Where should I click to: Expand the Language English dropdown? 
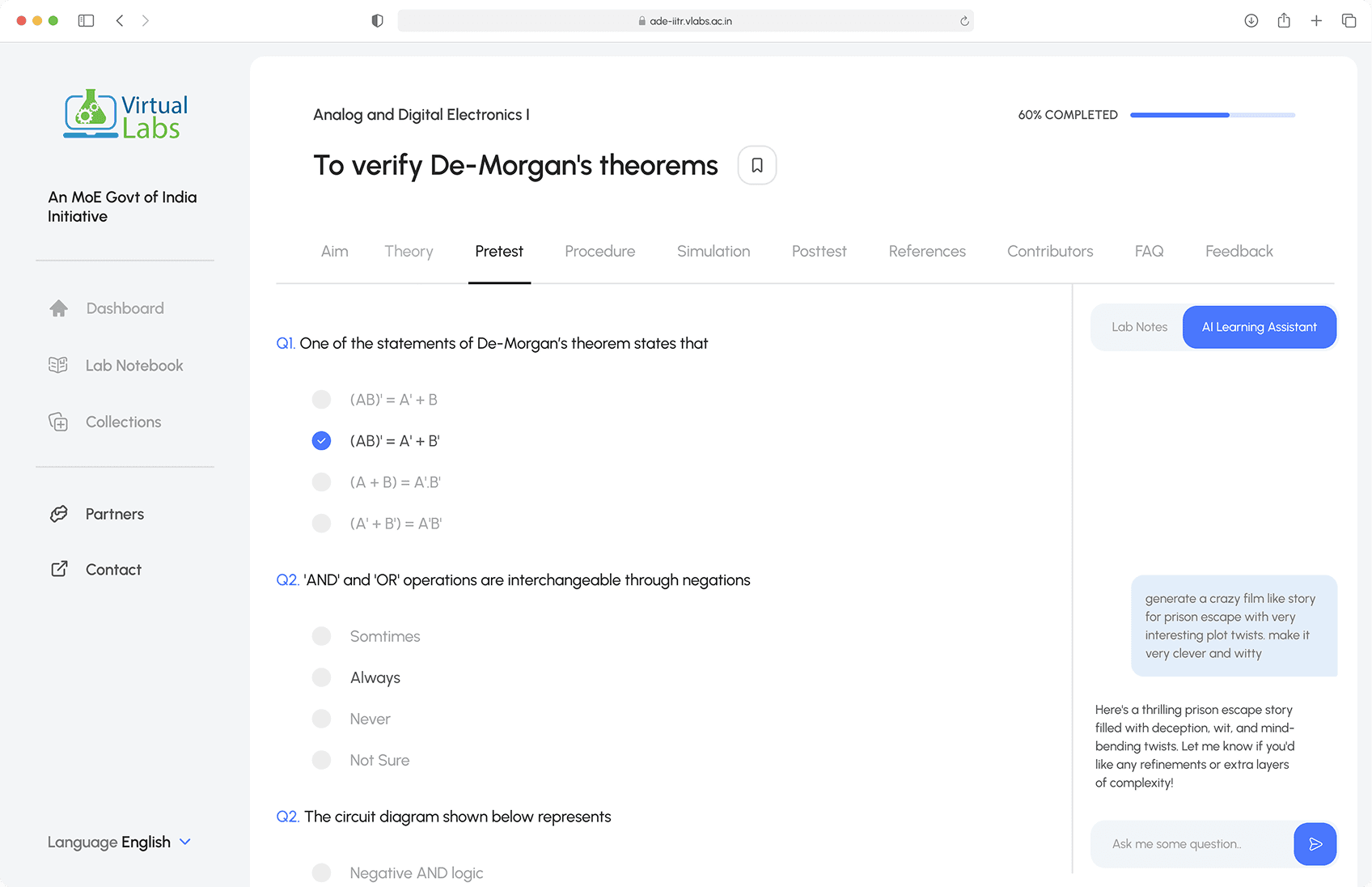[120, 842]
